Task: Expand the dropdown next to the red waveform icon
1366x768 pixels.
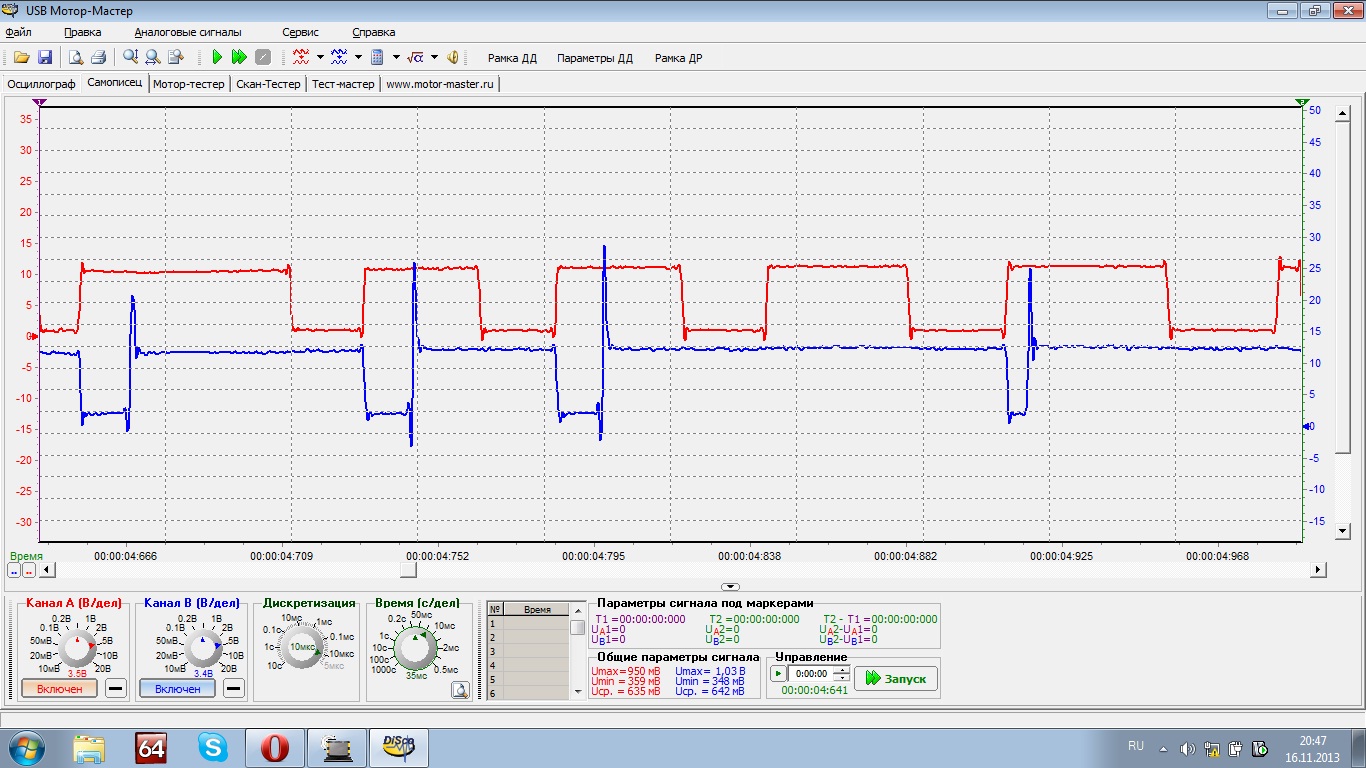Action: click(x=320, y=58)
